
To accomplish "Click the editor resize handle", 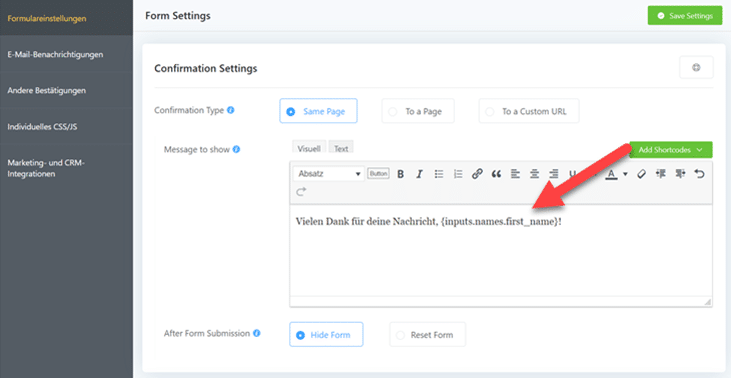I will point(708,302).
